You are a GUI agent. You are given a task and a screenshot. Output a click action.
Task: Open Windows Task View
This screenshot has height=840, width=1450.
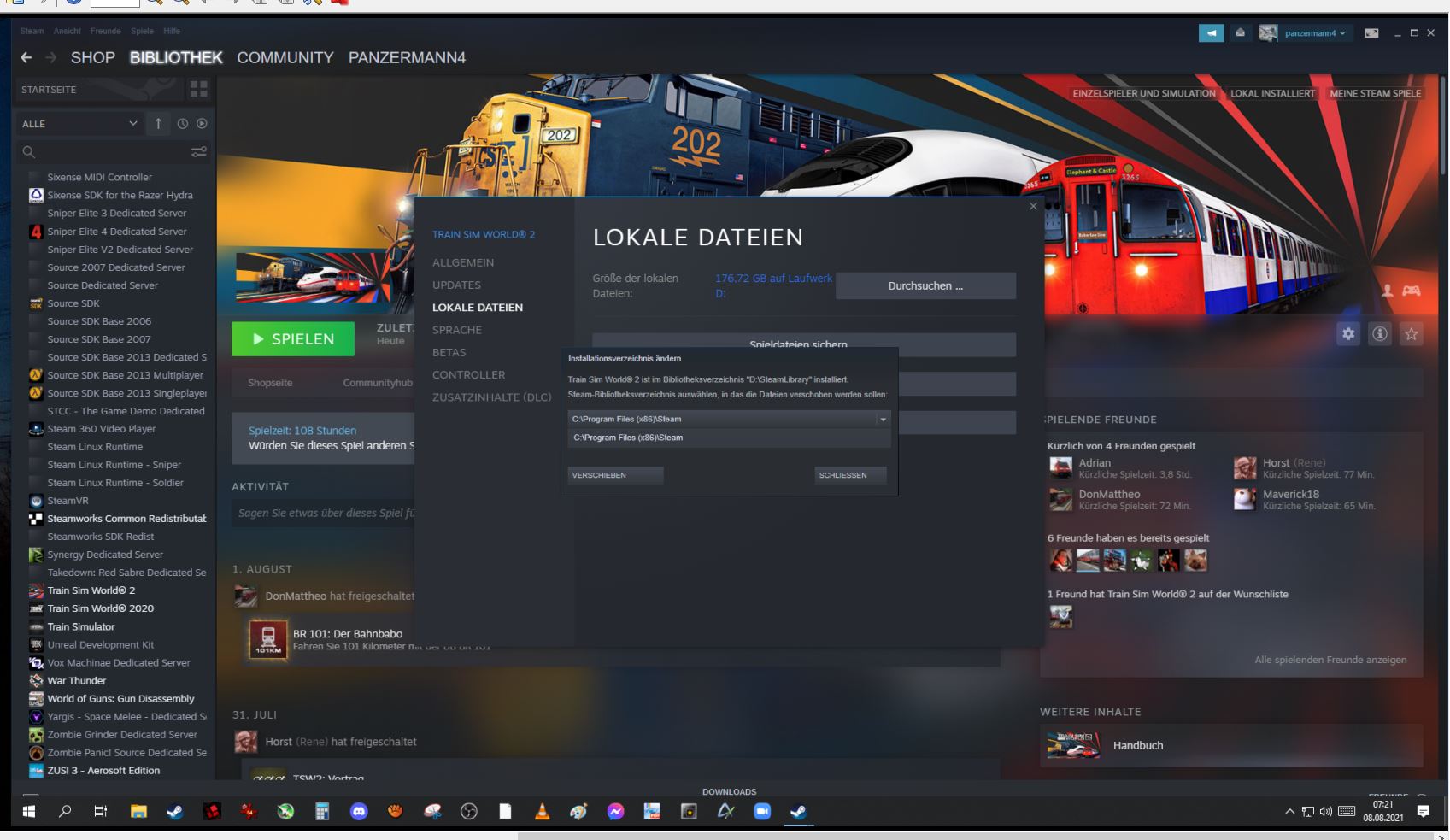click(x=101, y=812)
